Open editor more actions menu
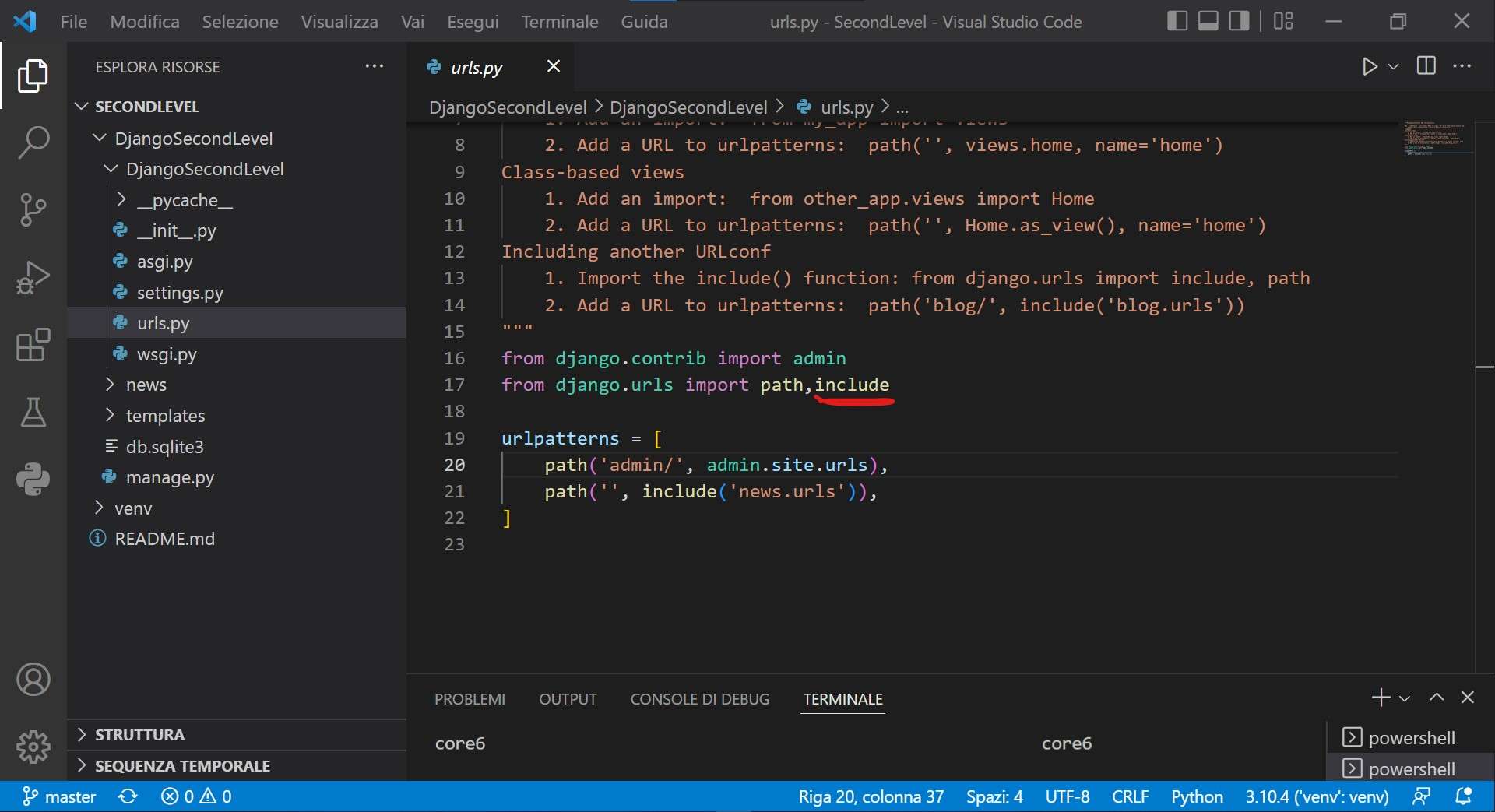This screenshot has height=812, width=1495. click(1462, 66)
